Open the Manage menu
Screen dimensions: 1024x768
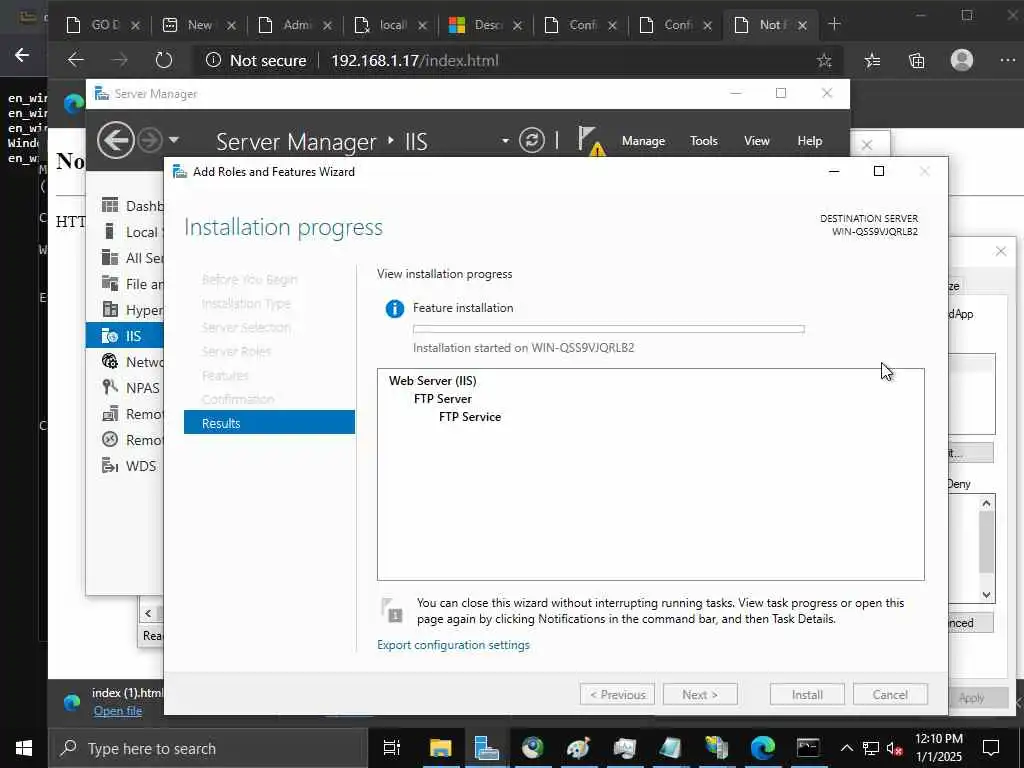(643, 141)
